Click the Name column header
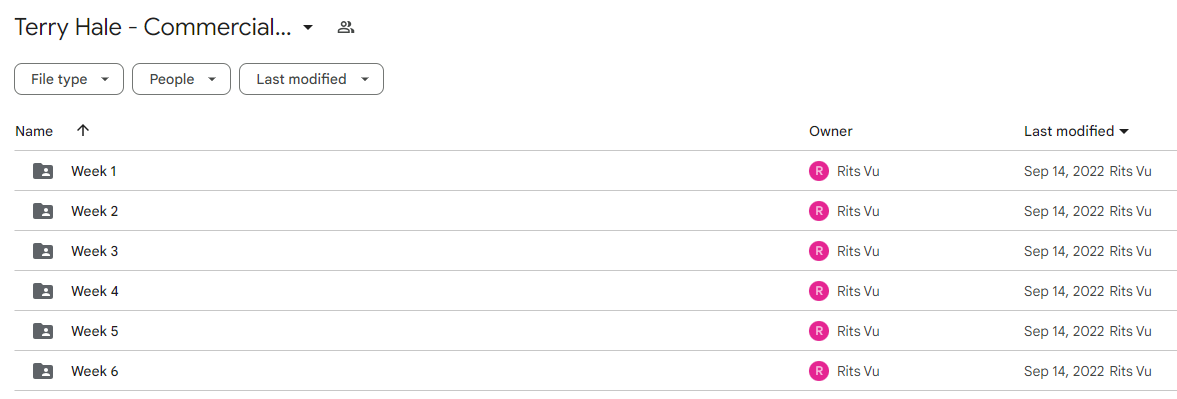The width and height of the screenshot is (1177, 399). (x=35, y=131)
